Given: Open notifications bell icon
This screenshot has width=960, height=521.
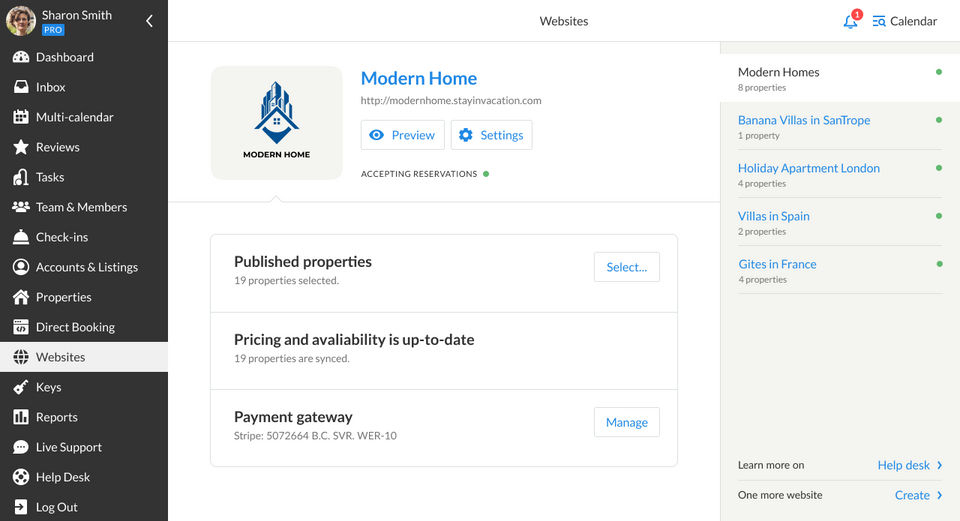Looking at the screenshot, I should click(x=850, y=21).
